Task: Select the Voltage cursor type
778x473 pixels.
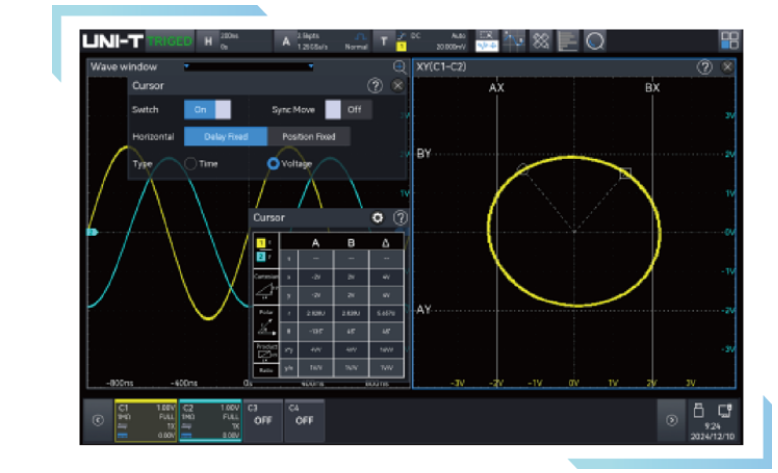Action: pyautogui.click(x=274, y=164)
